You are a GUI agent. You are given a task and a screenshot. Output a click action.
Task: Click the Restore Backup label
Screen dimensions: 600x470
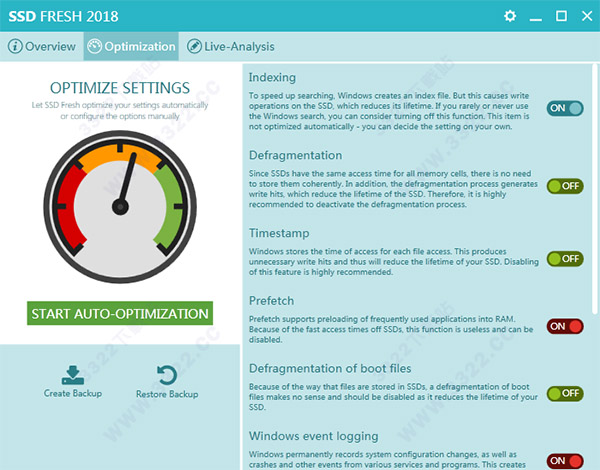coord(167,394)
